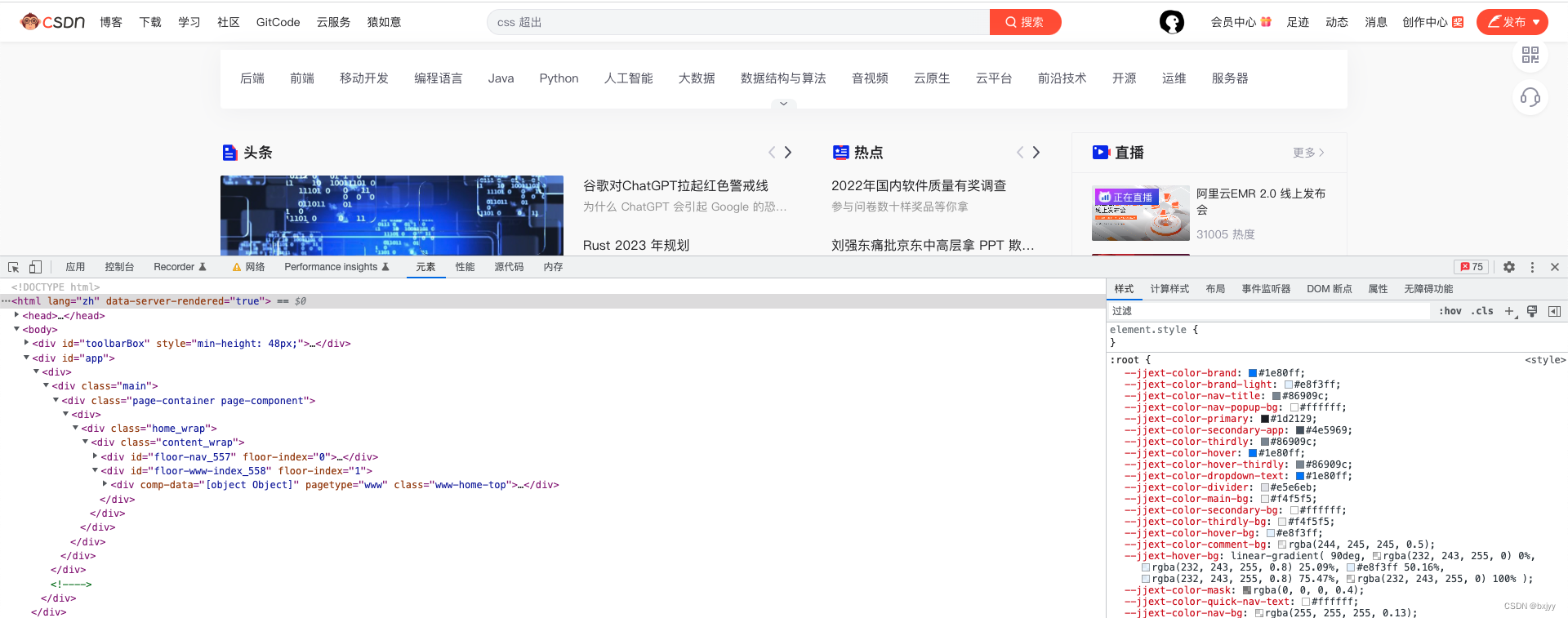Select the Python category
Image resolution: width=1568 pixels, height=618 pixels.
[559, 78]
